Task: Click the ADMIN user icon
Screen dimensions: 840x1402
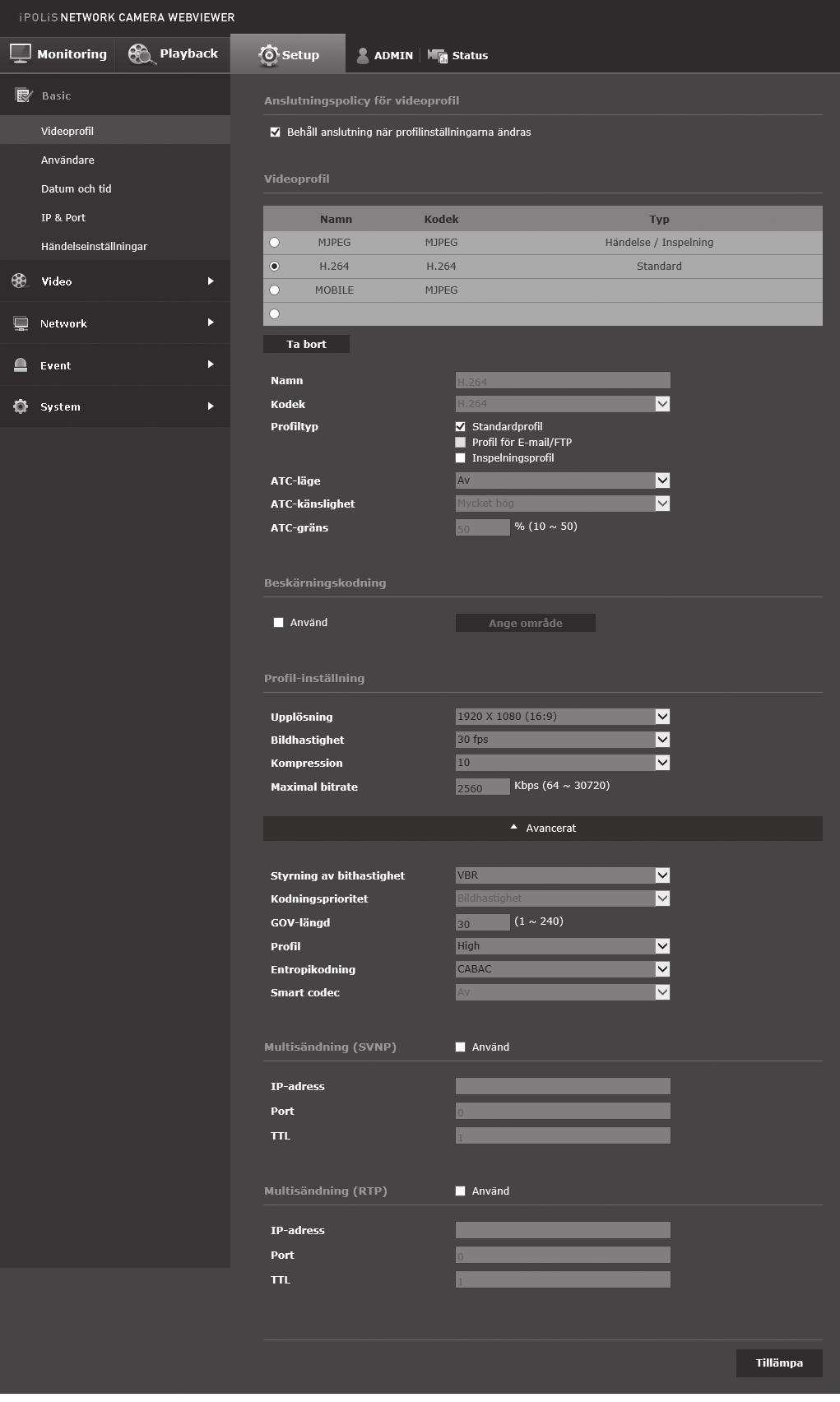Action: 362,55
